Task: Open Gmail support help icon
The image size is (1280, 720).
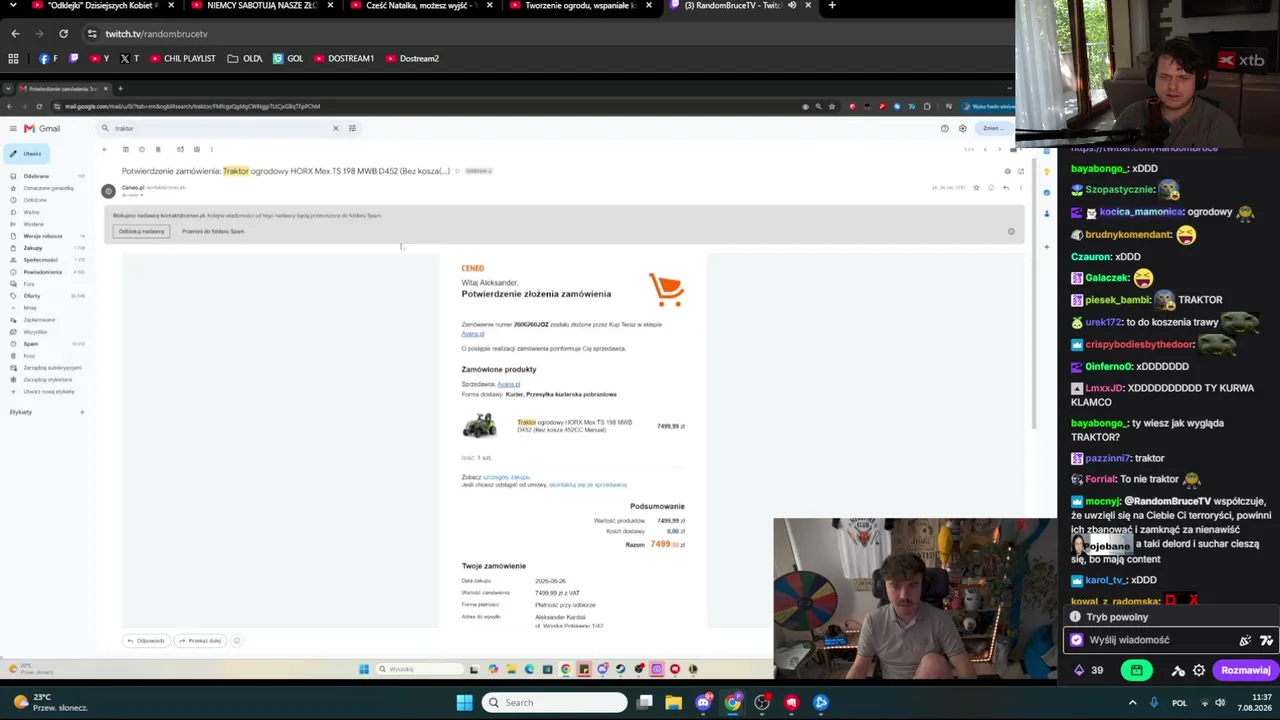Action: coord(944,128)
